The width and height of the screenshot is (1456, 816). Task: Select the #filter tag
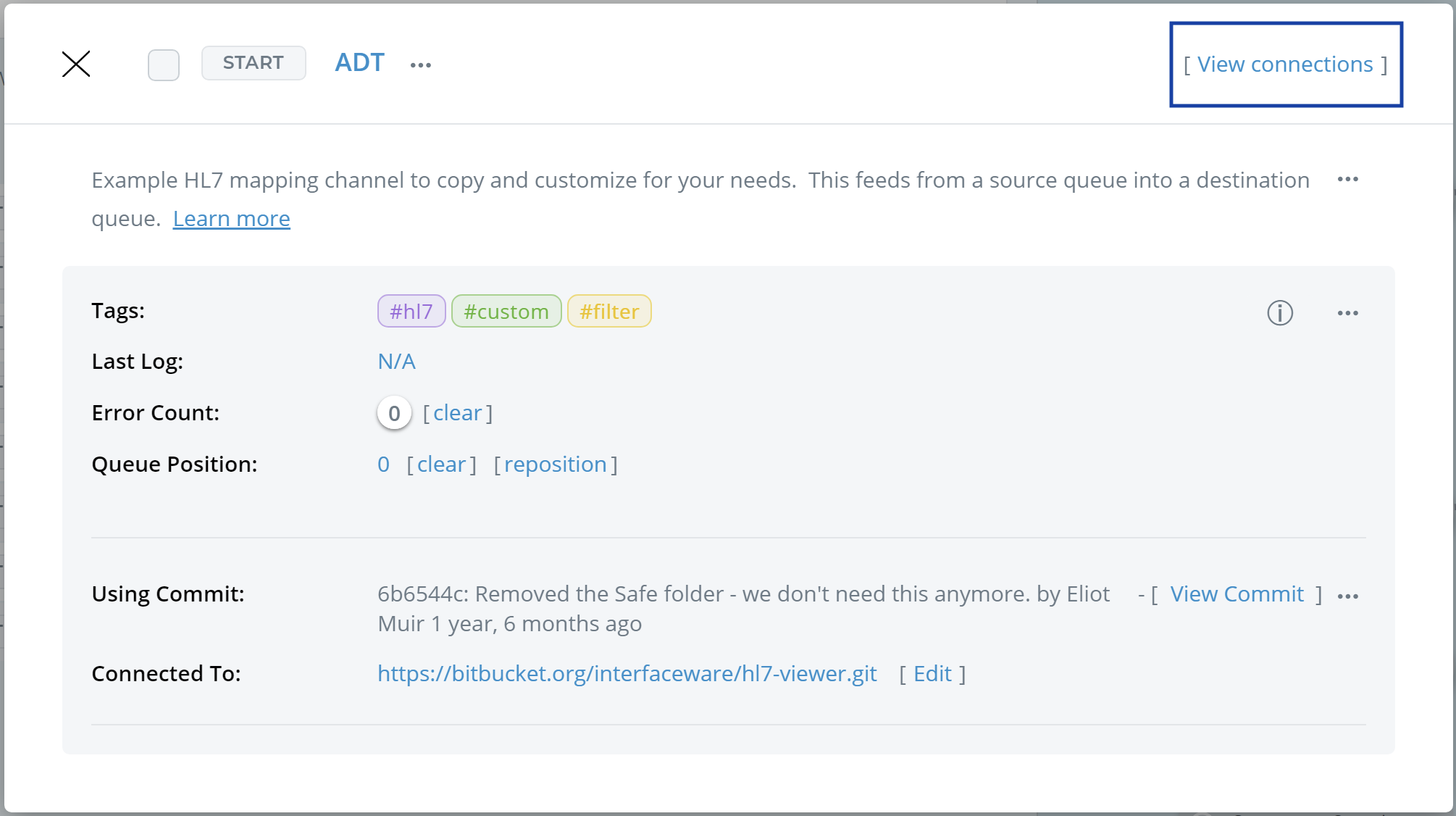[x=609, y=312]
